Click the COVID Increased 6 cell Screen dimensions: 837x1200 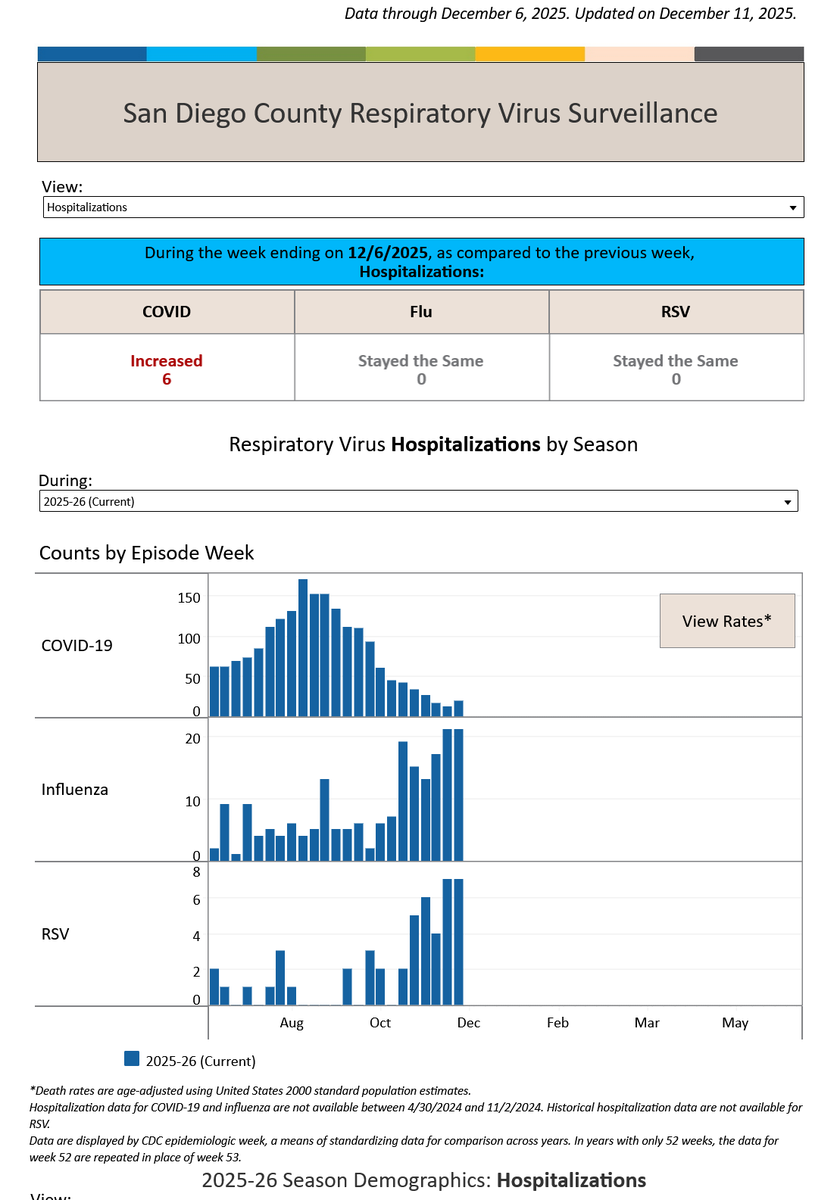click(167, 368)
